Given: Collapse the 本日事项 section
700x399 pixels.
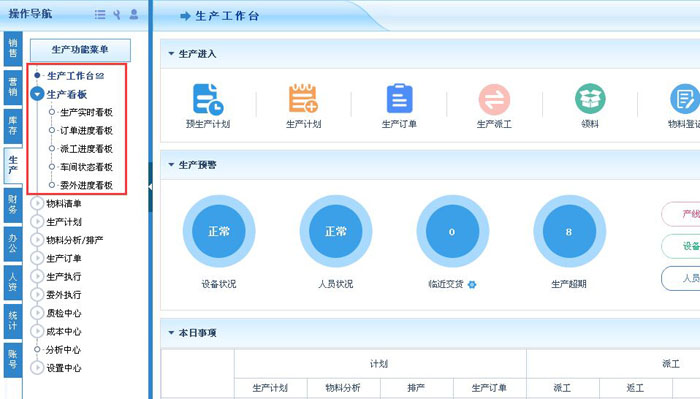Looking at the screenshot, I should pyautogui.click(x=171, y=332).
